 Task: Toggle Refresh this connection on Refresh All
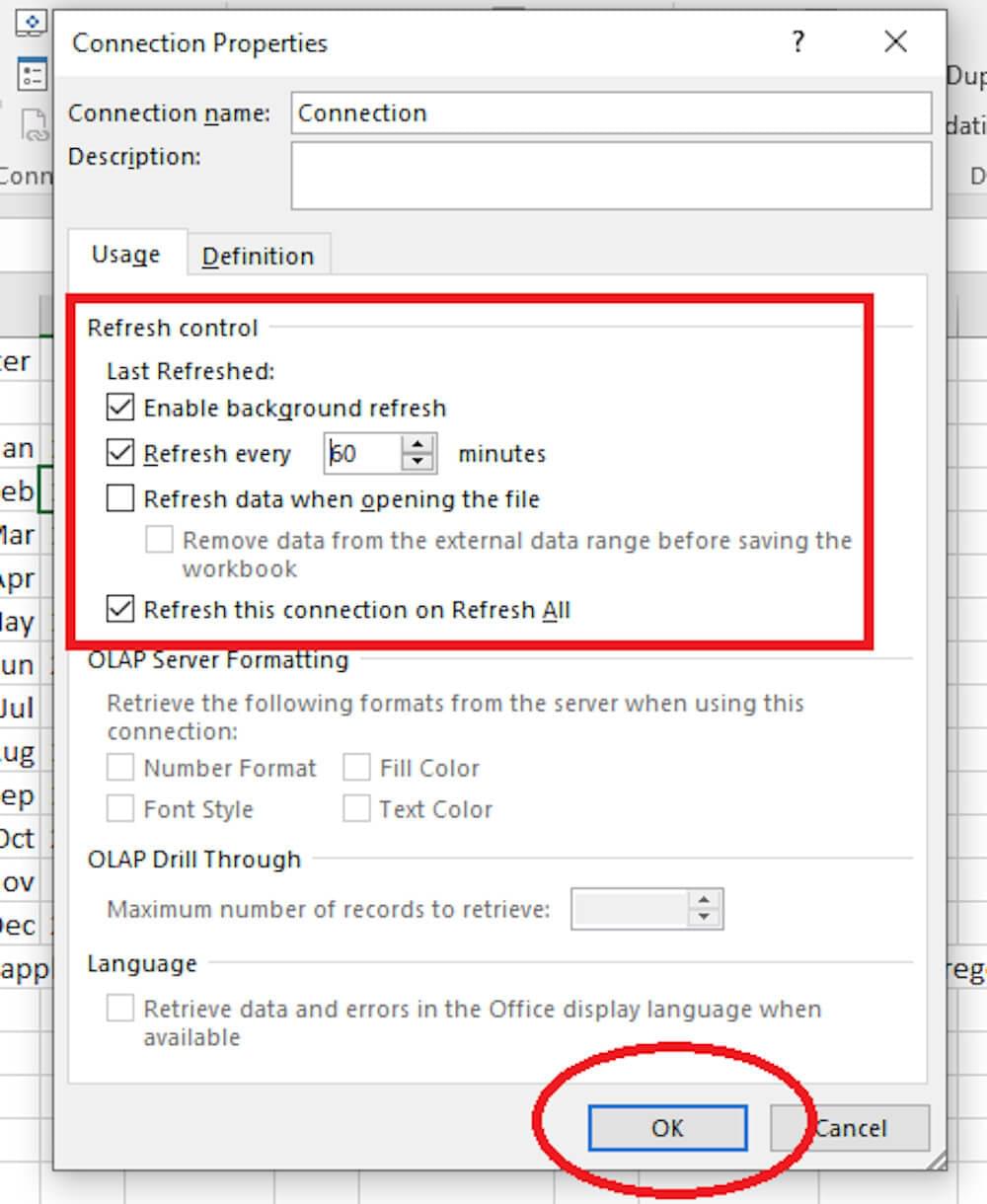(120, 609)
